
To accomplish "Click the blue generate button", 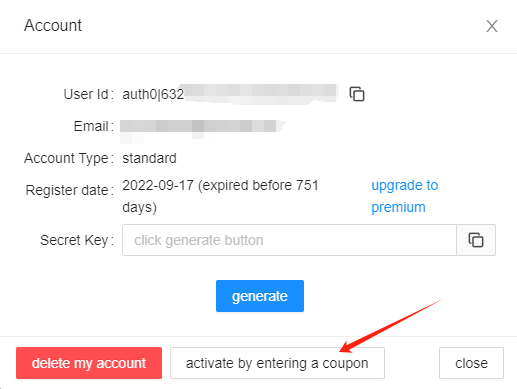I will pyautogui.click(x=260, y=296).
